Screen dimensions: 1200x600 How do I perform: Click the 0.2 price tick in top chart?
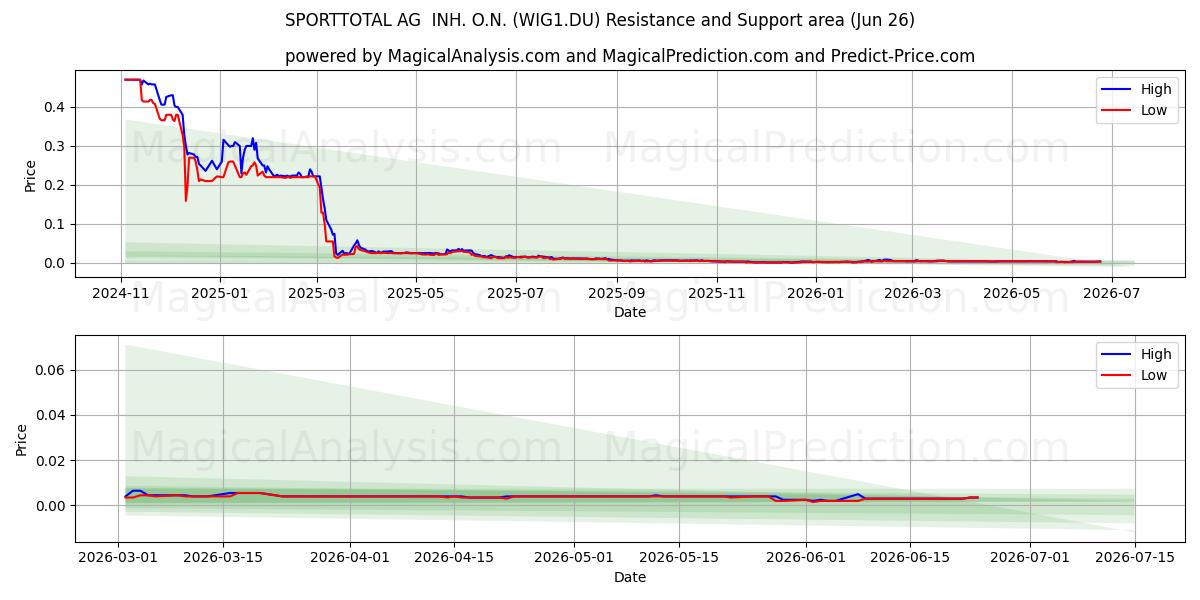[x=56, y=185]
